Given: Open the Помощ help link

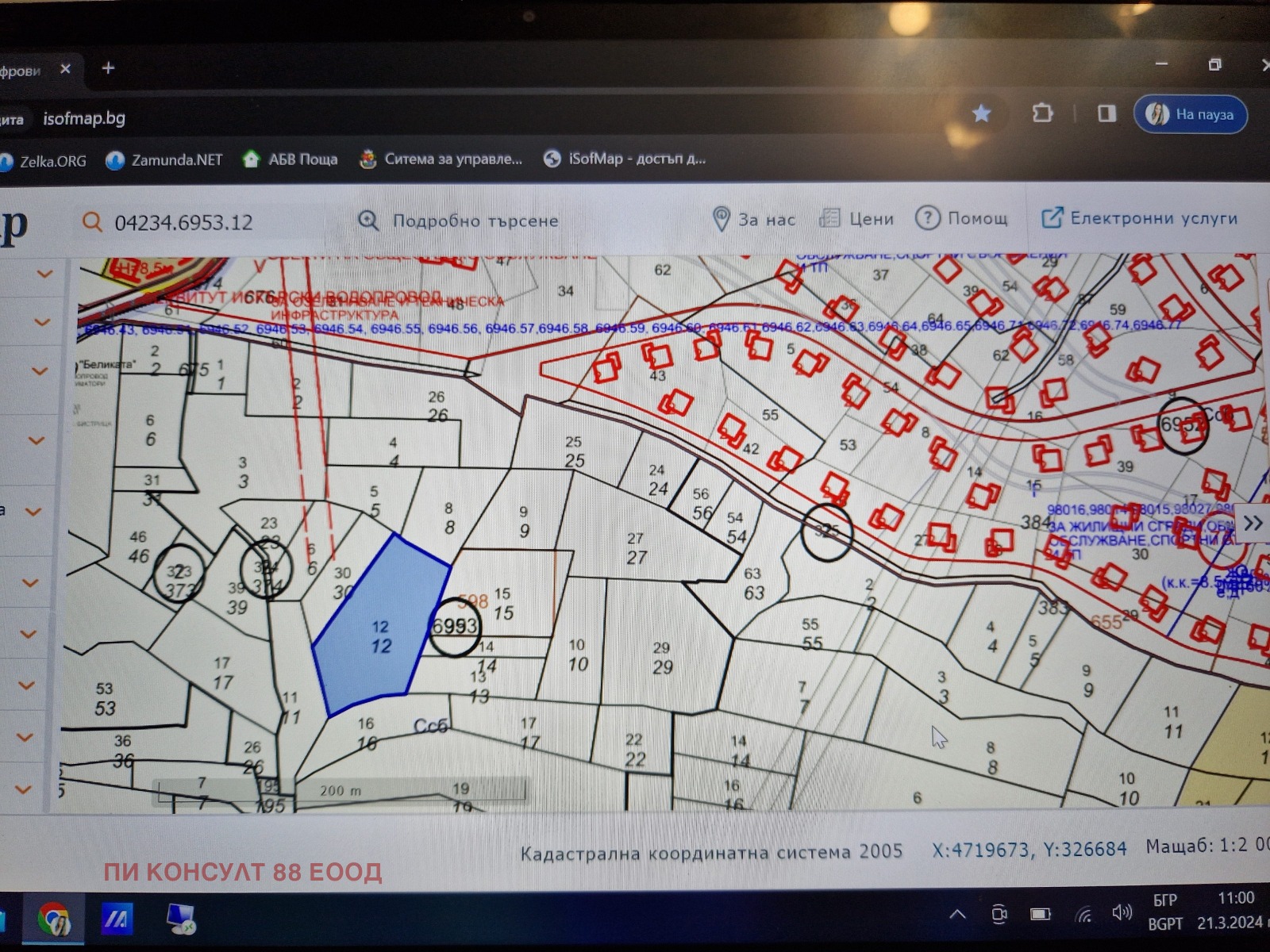Looking at the screenshot, I should [x=962, y=218].
